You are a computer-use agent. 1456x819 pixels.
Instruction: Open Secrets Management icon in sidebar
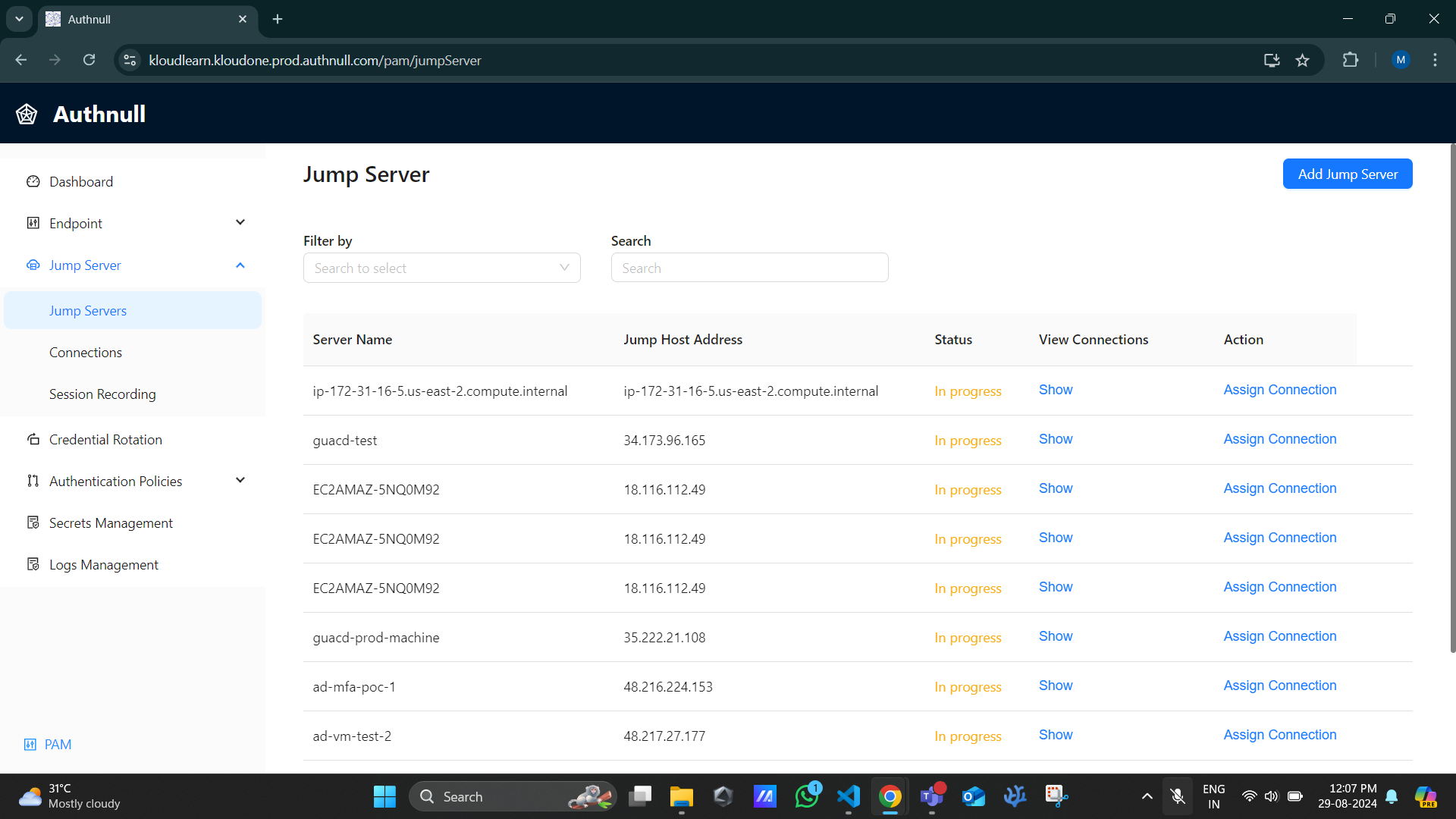click(34, 523)
